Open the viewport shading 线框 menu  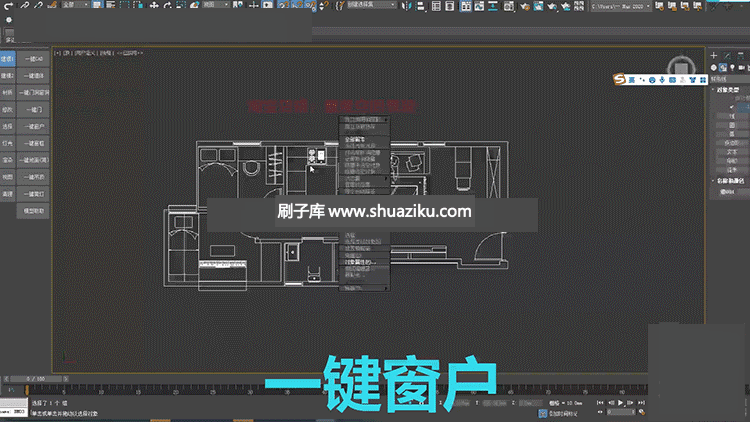coord(106,53)
